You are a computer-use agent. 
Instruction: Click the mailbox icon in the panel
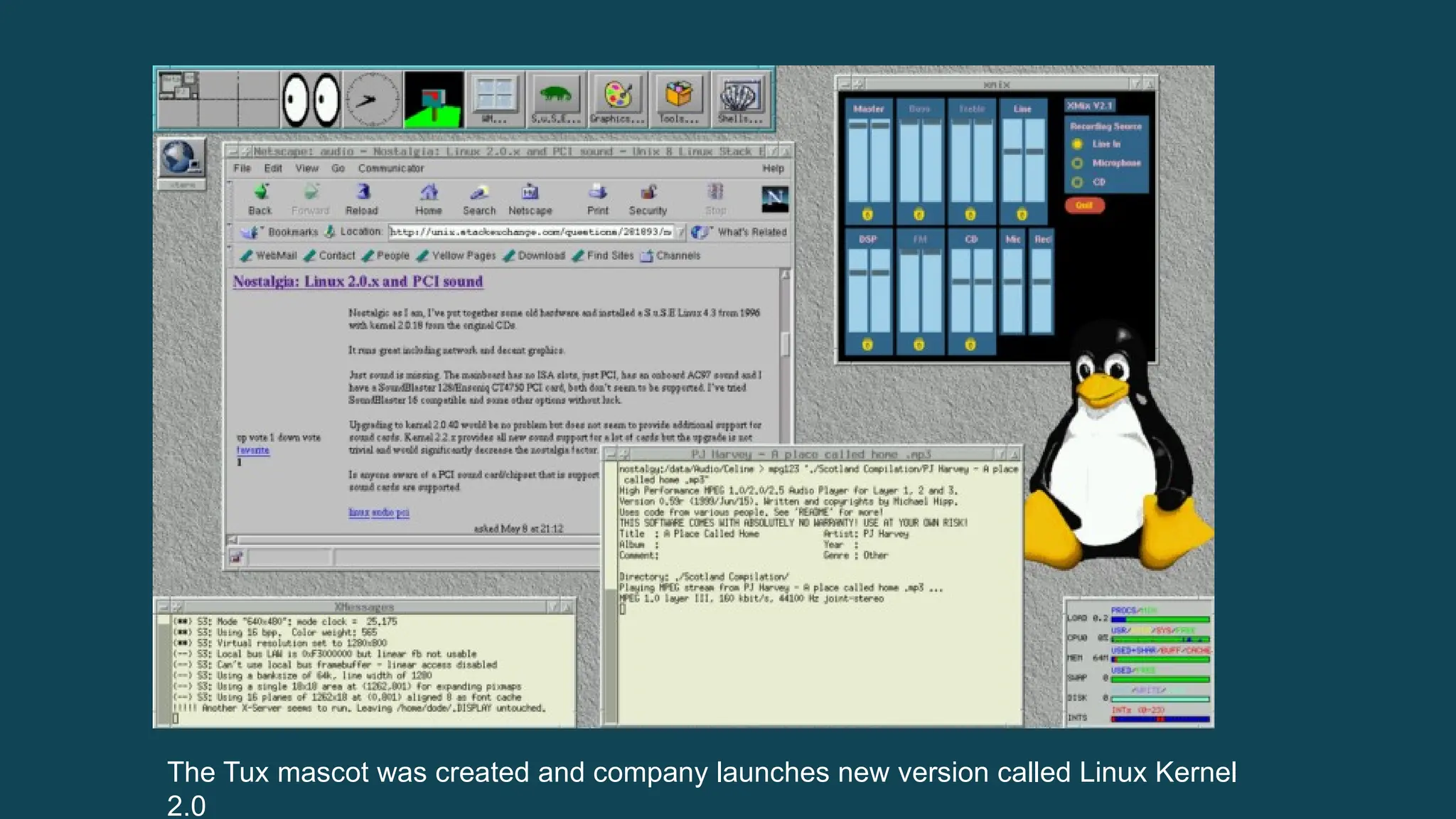click(x=433, y=100)
